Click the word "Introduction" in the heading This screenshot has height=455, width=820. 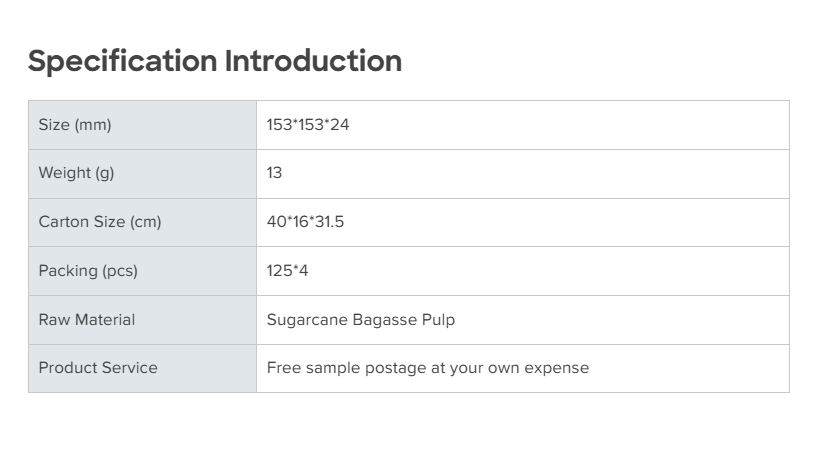pyautogui.click(x=313, y=61)
